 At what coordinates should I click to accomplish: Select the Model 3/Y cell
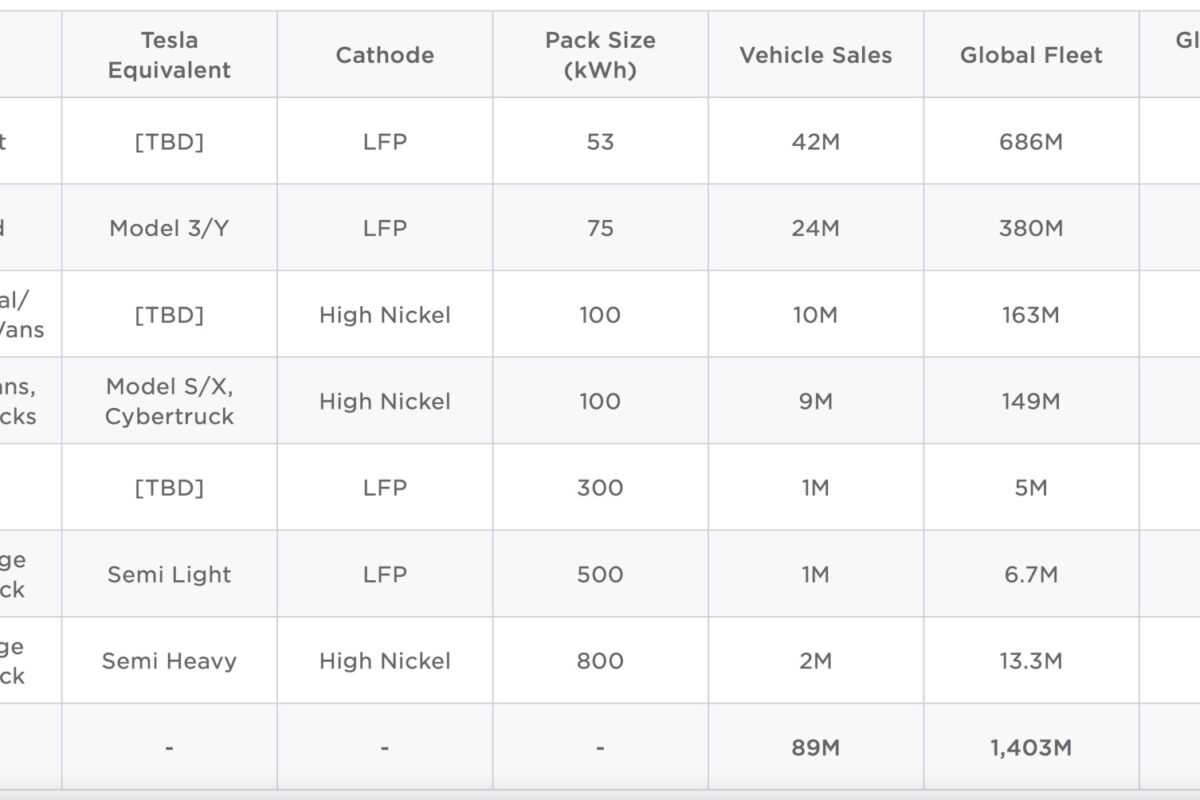tap(169, 228)
